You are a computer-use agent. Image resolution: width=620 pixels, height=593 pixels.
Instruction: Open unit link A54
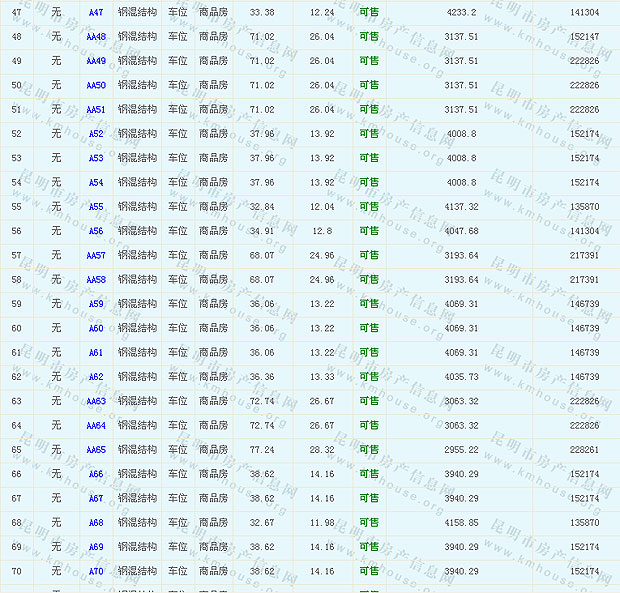pyautogui.click(x=95, y=183)
